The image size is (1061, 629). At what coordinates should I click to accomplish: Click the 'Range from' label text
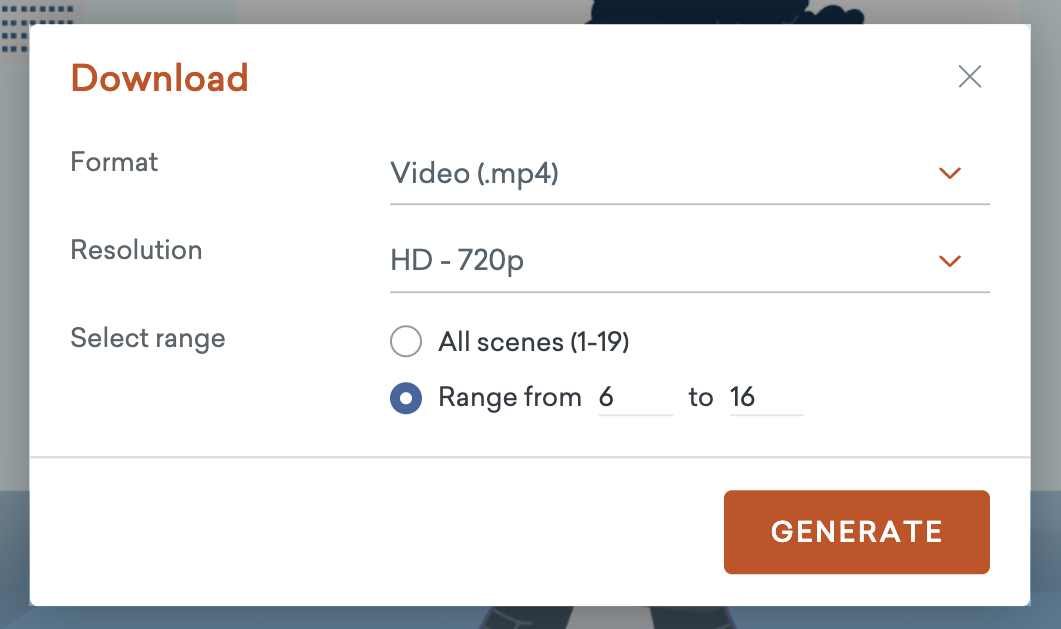510,398
